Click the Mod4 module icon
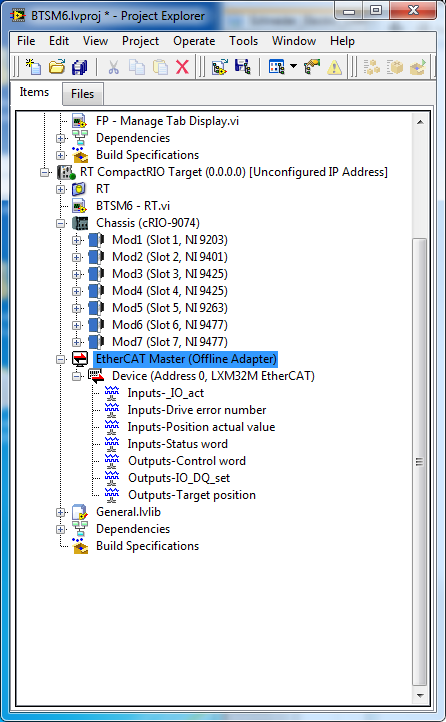The height and width of the screenshot is (722, 446). [x=96, y=291]
